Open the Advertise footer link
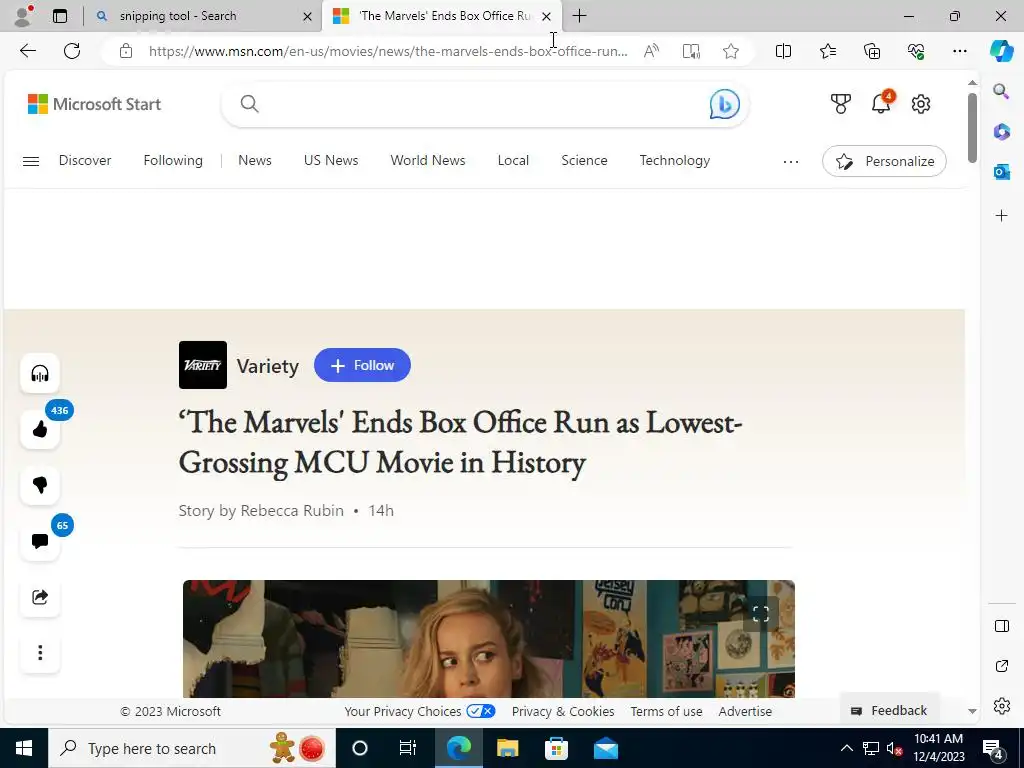This screenshot has width=1024, height=768. 745,711
